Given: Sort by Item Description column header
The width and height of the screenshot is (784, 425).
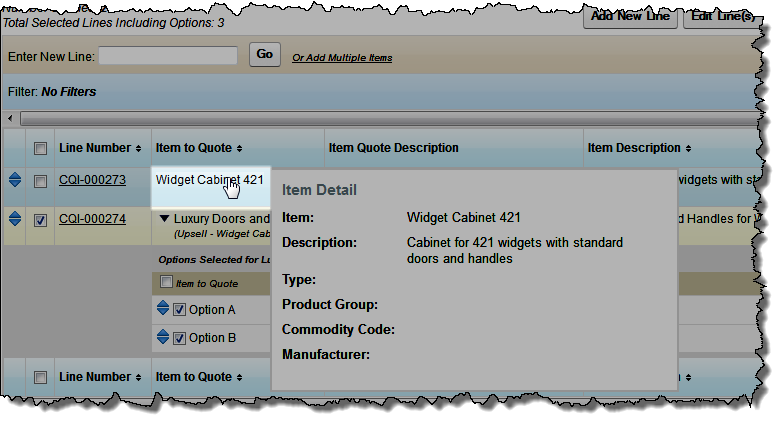Looking at the screenshot, I should [641, 148].
